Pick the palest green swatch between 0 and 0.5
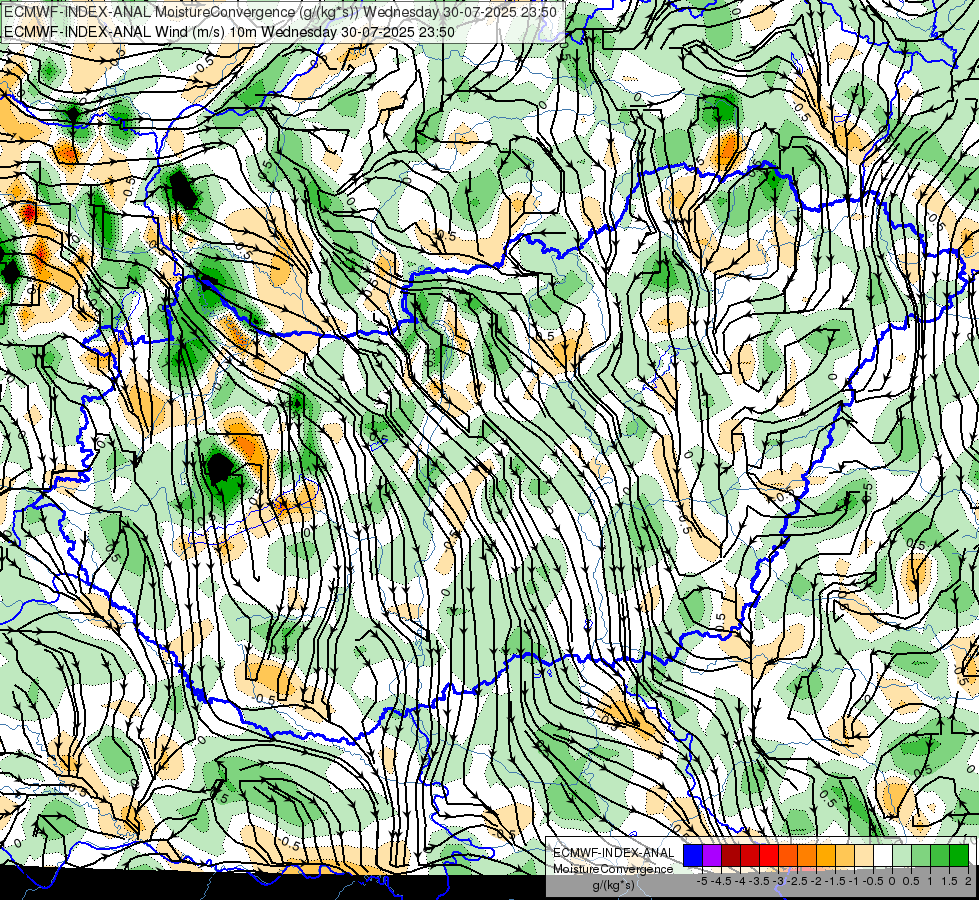 (x=902, y=855)
